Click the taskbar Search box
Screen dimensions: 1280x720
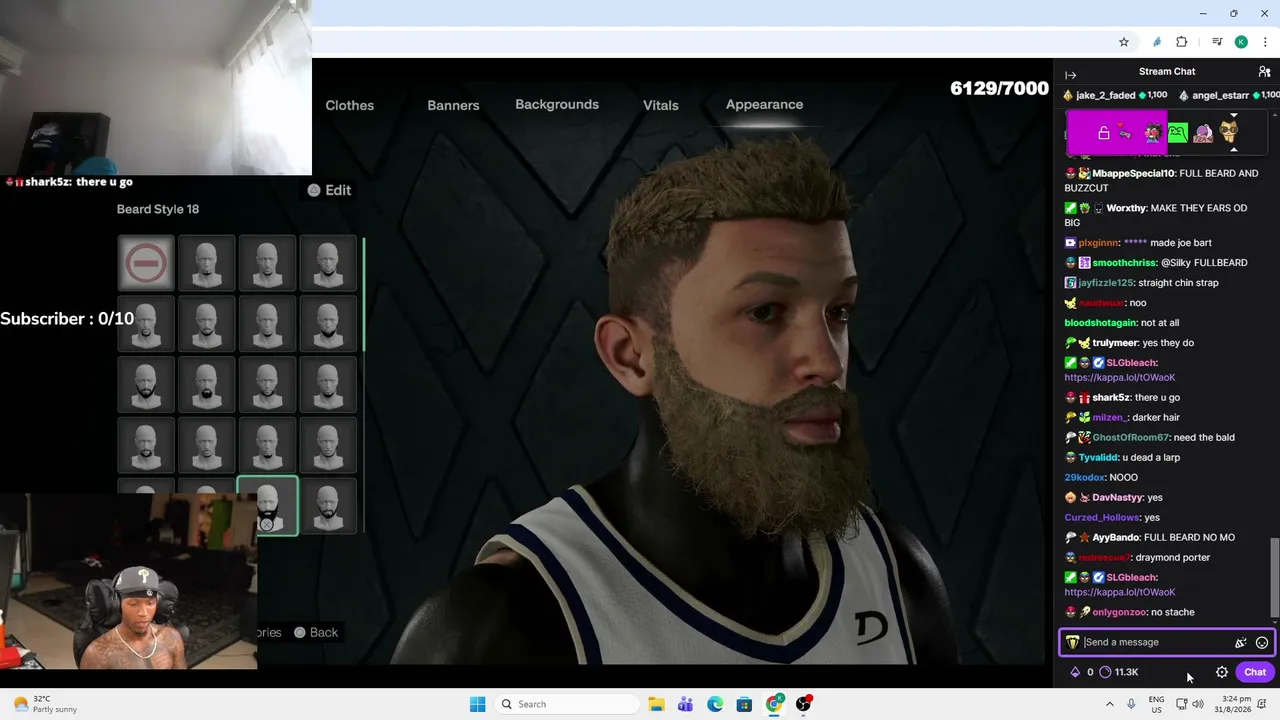[x=568, y=704]
